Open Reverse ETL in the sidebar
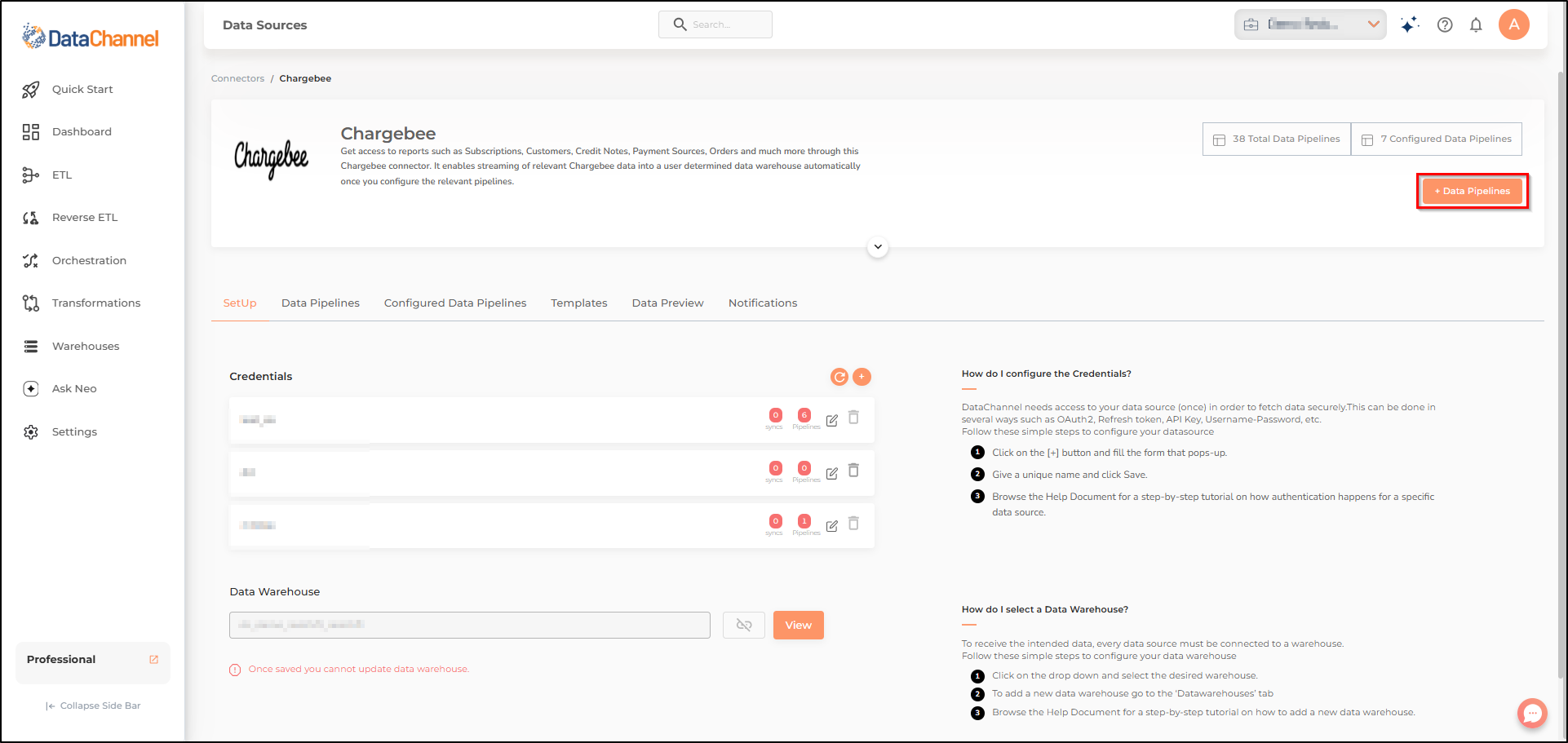Viewport: 1568px width, 743px height. pyautogui.click(x=85, y=218)
